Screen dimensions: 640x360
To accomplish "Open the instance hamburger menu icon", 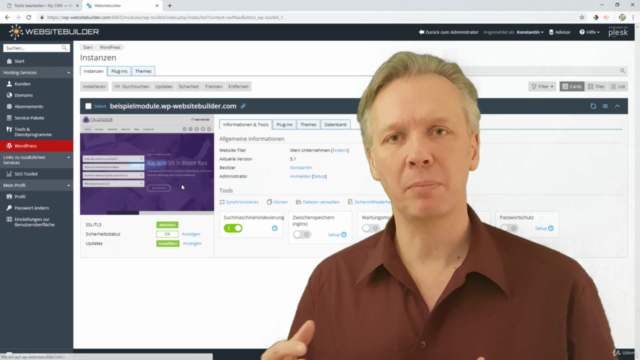I will tap(605, 106).
